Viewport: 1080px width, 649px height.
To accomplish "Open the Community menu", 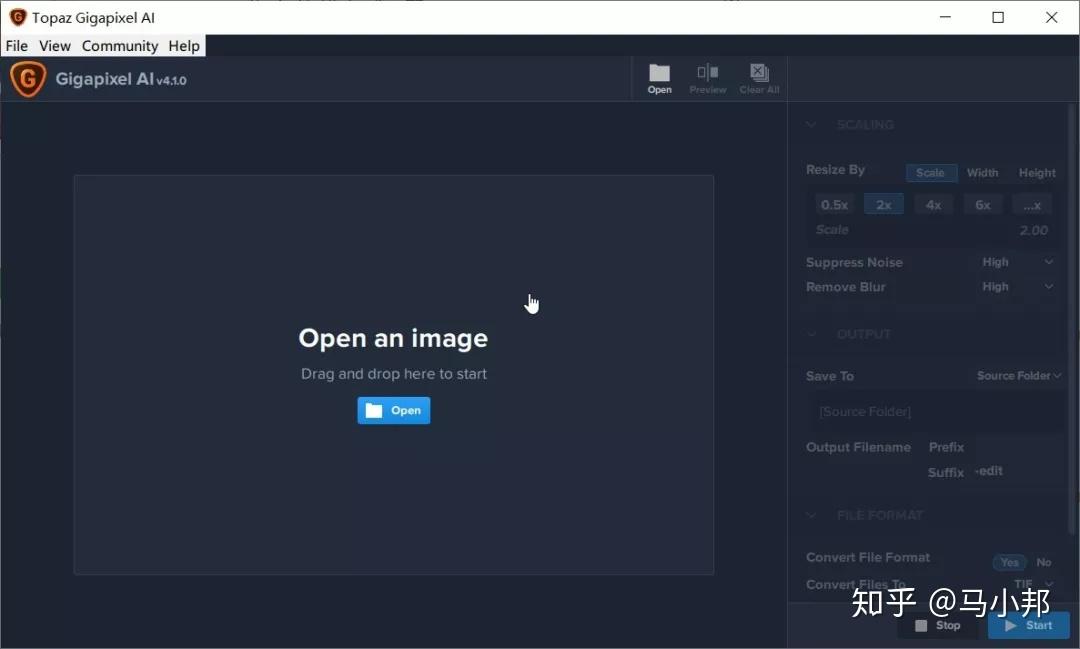I will (120, 46).
